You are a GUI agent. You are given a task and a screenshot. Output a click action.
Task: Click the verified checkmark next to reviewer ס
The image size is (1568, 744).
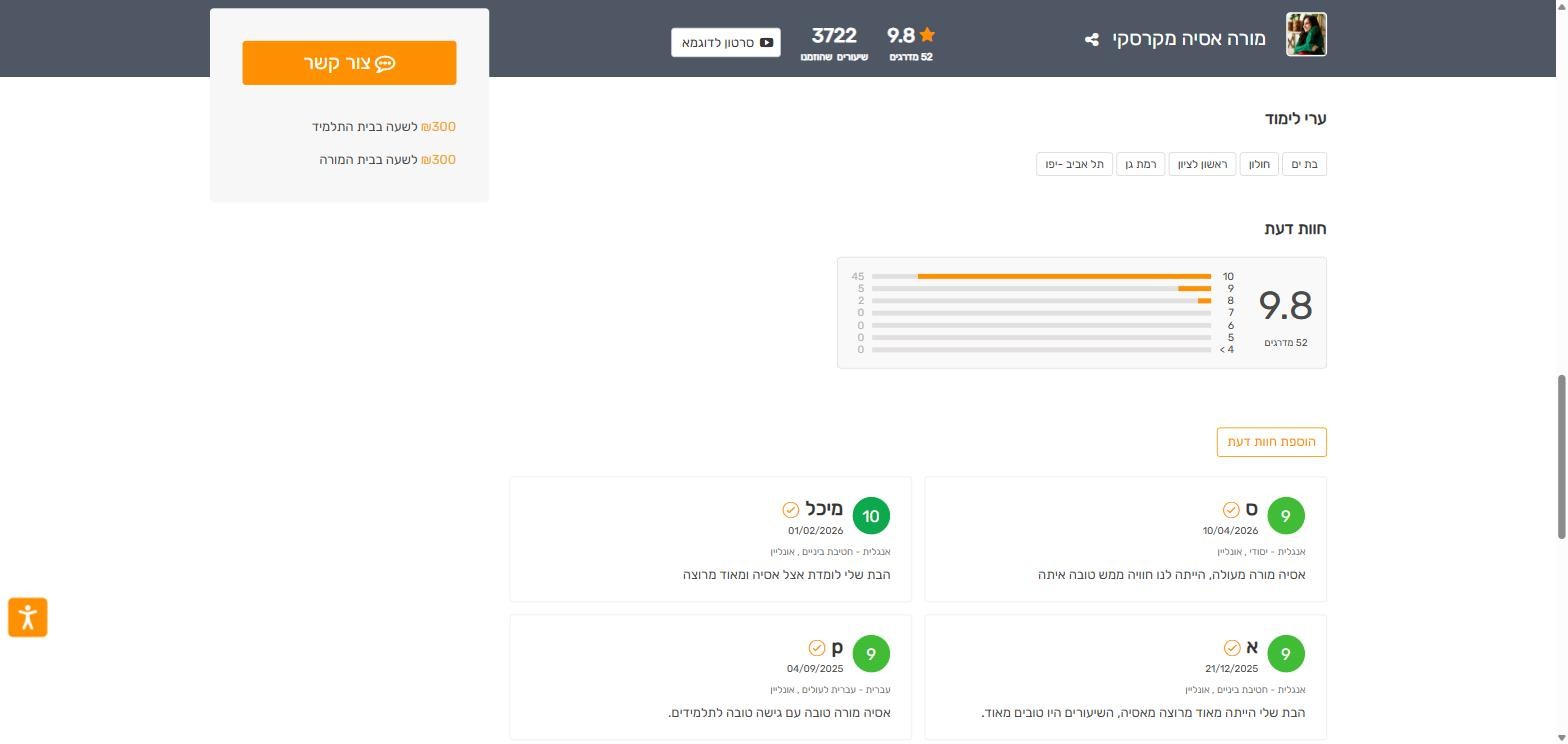[x=1231, y=510]
